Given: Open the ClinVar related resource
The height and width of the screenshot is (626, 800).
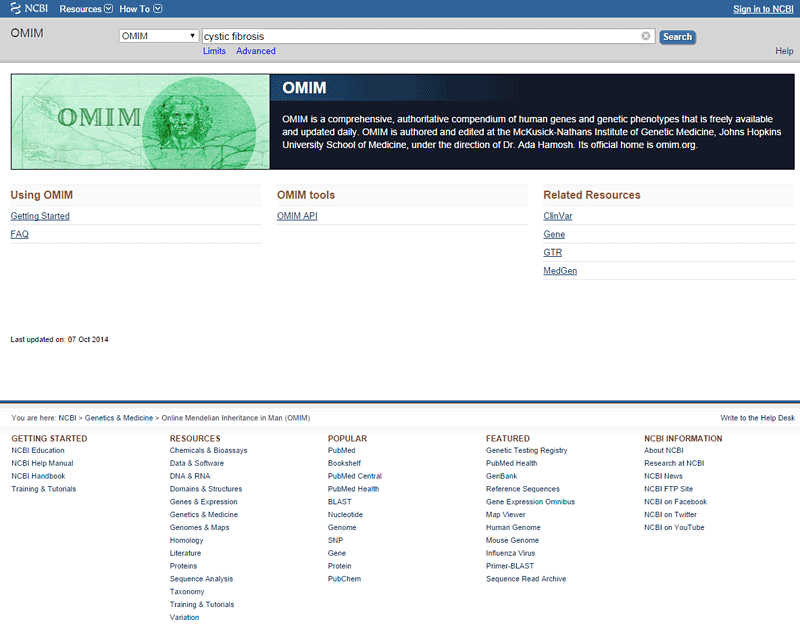Looking at the screenshot, I should tap(558, 216).
